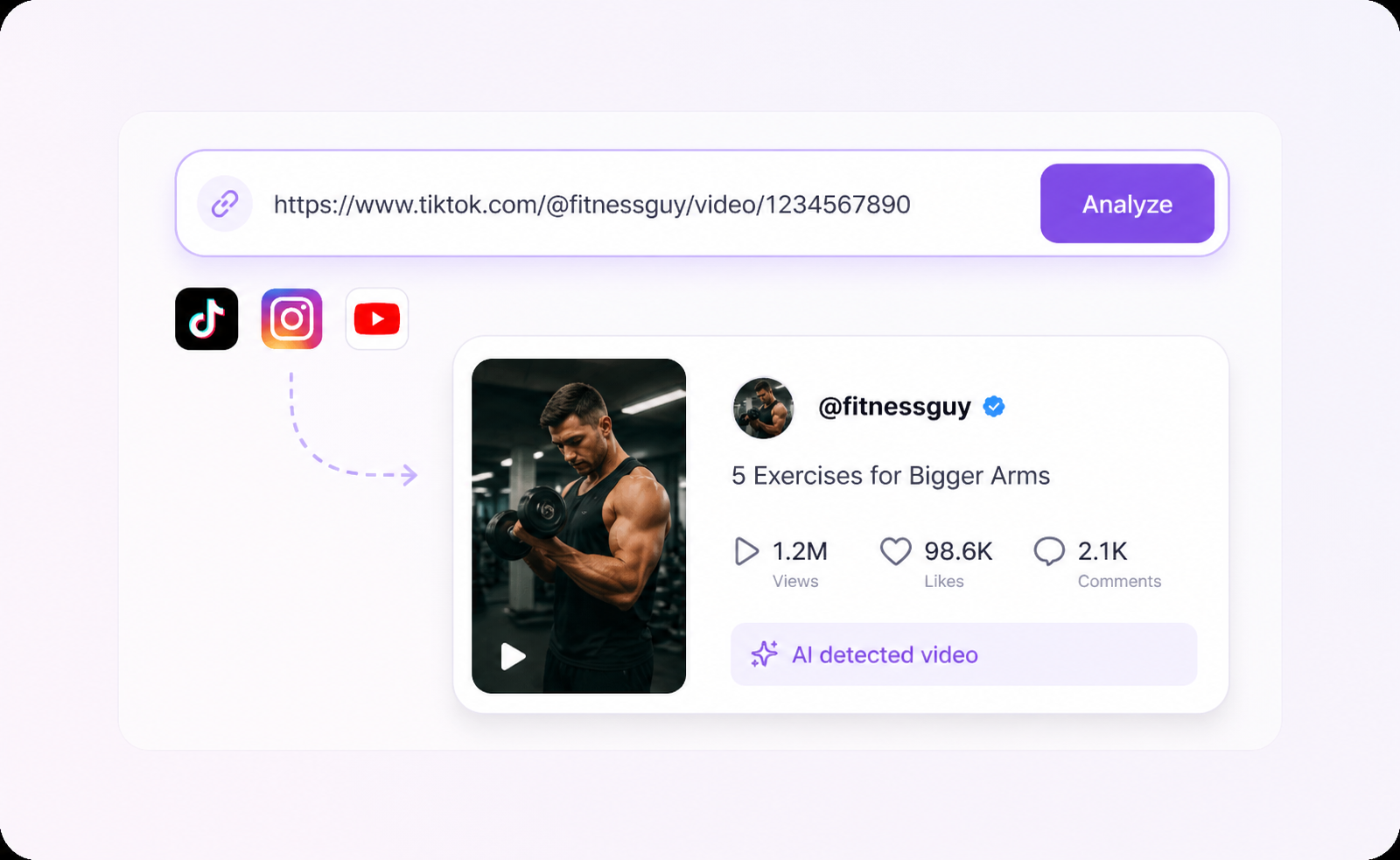Screen dimensions: 1400x860
Task: Open the fitnessguy profile avatar
Action: pos(763,408)
